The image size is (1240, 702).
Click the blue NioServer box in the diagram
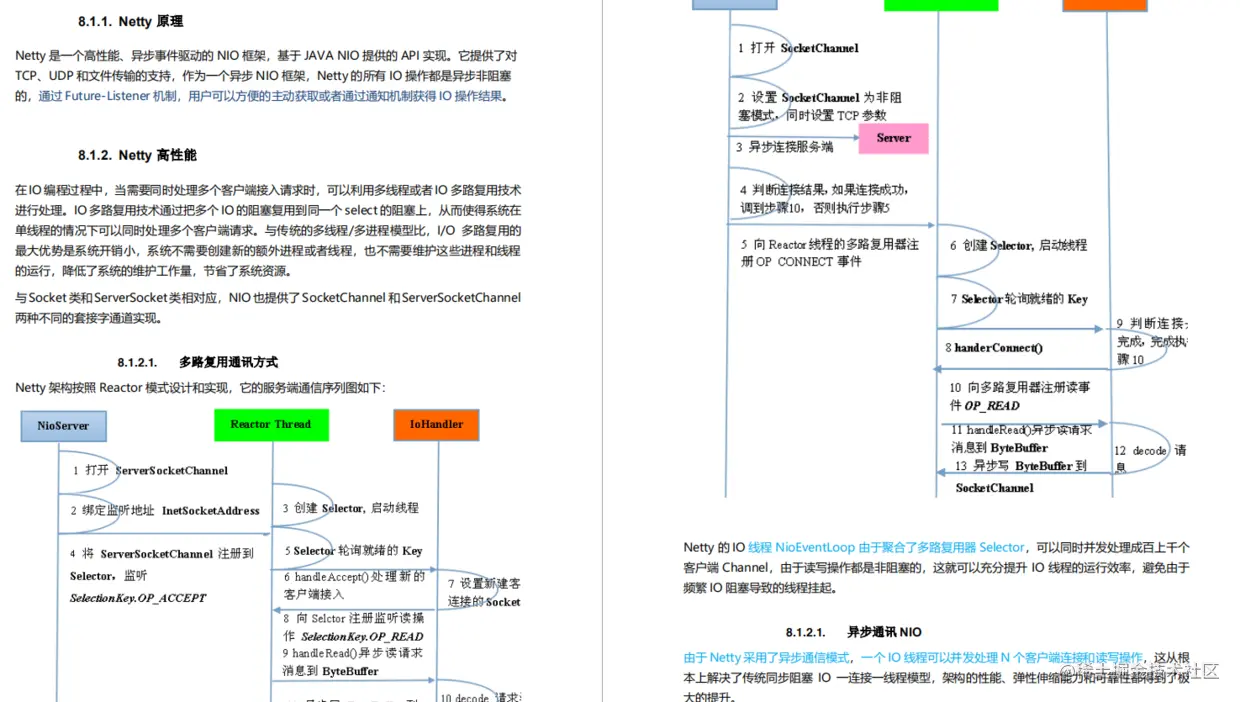click(64, 426)
